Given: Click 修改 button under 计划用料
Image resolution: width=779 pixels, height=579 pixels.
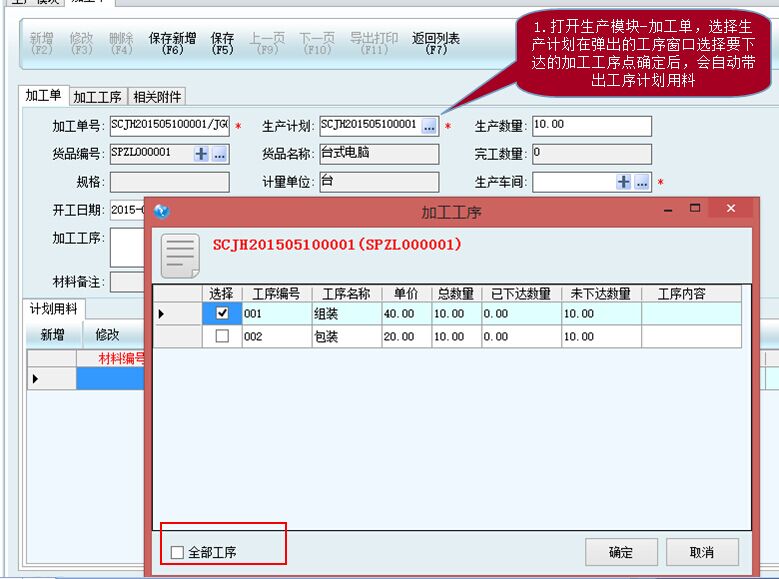Looking at the screenshot, I should (x=107, y=334).
